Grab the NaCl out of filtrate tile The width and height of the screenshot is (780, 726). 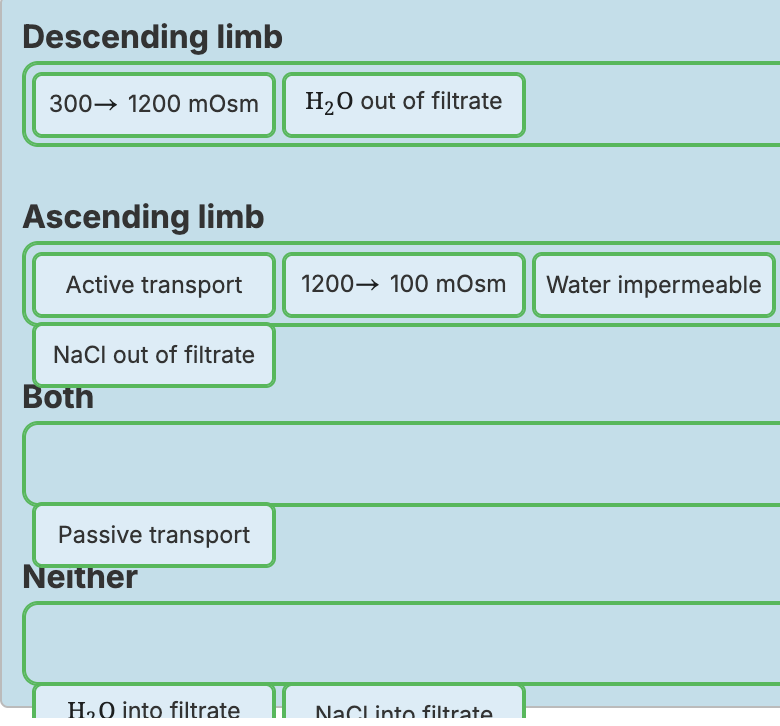[154, 355]
